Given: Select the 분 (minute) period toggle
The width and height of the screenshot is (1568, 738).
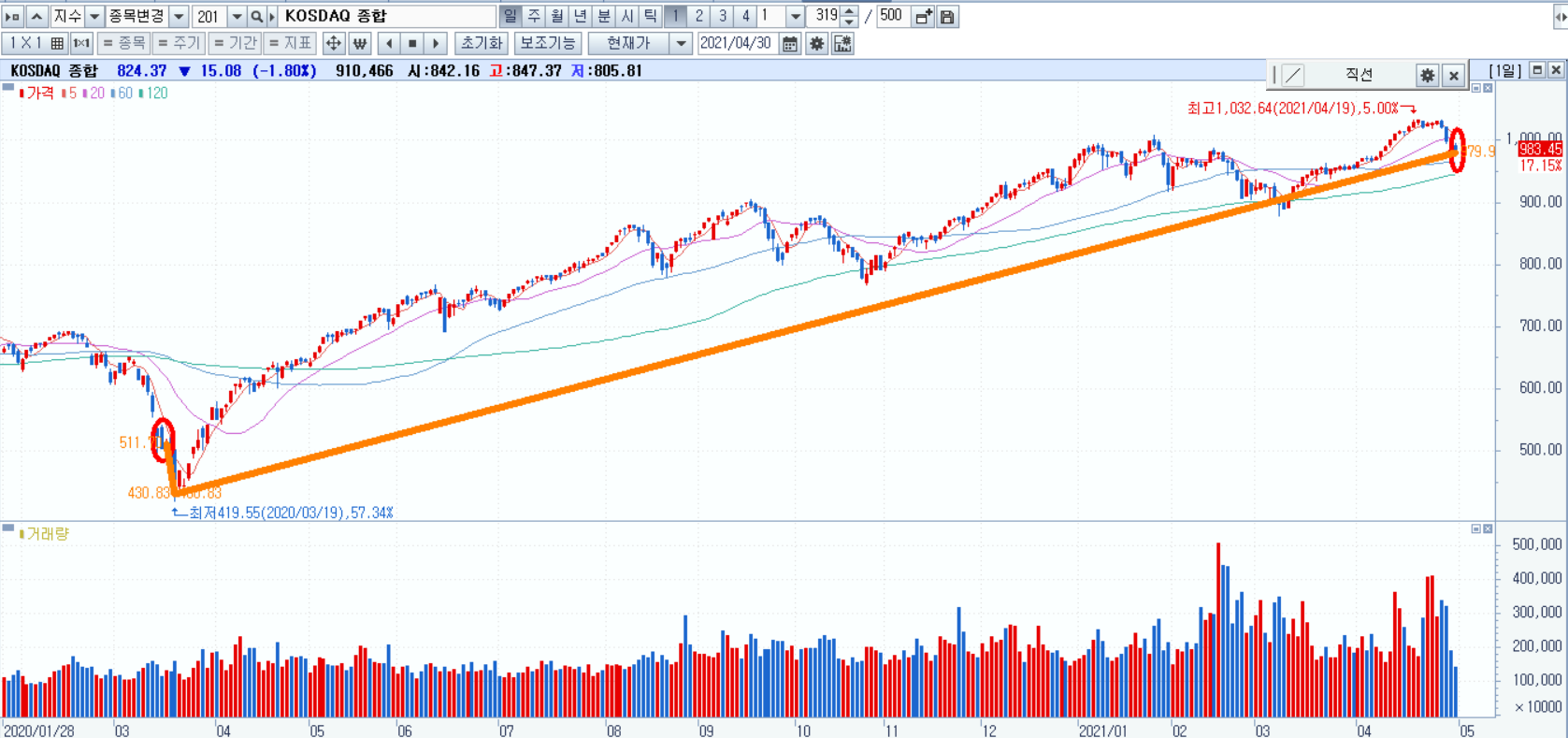Looking at the screenshot, I should click(x=604, y=16).
